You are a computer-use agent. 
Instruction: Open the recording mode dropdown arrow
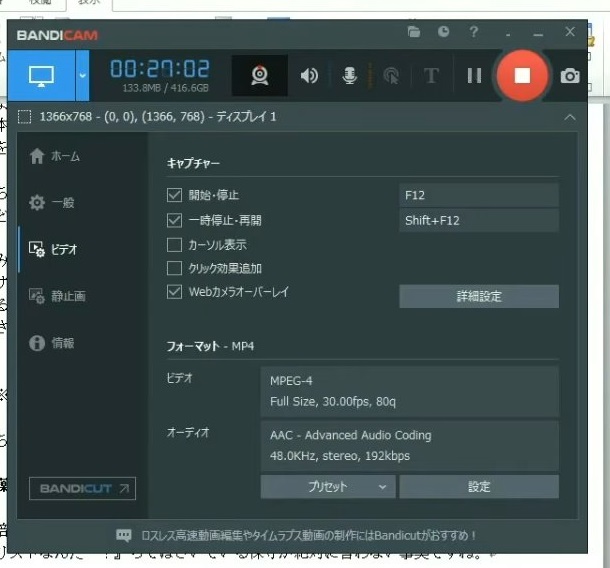pos(82,75)
